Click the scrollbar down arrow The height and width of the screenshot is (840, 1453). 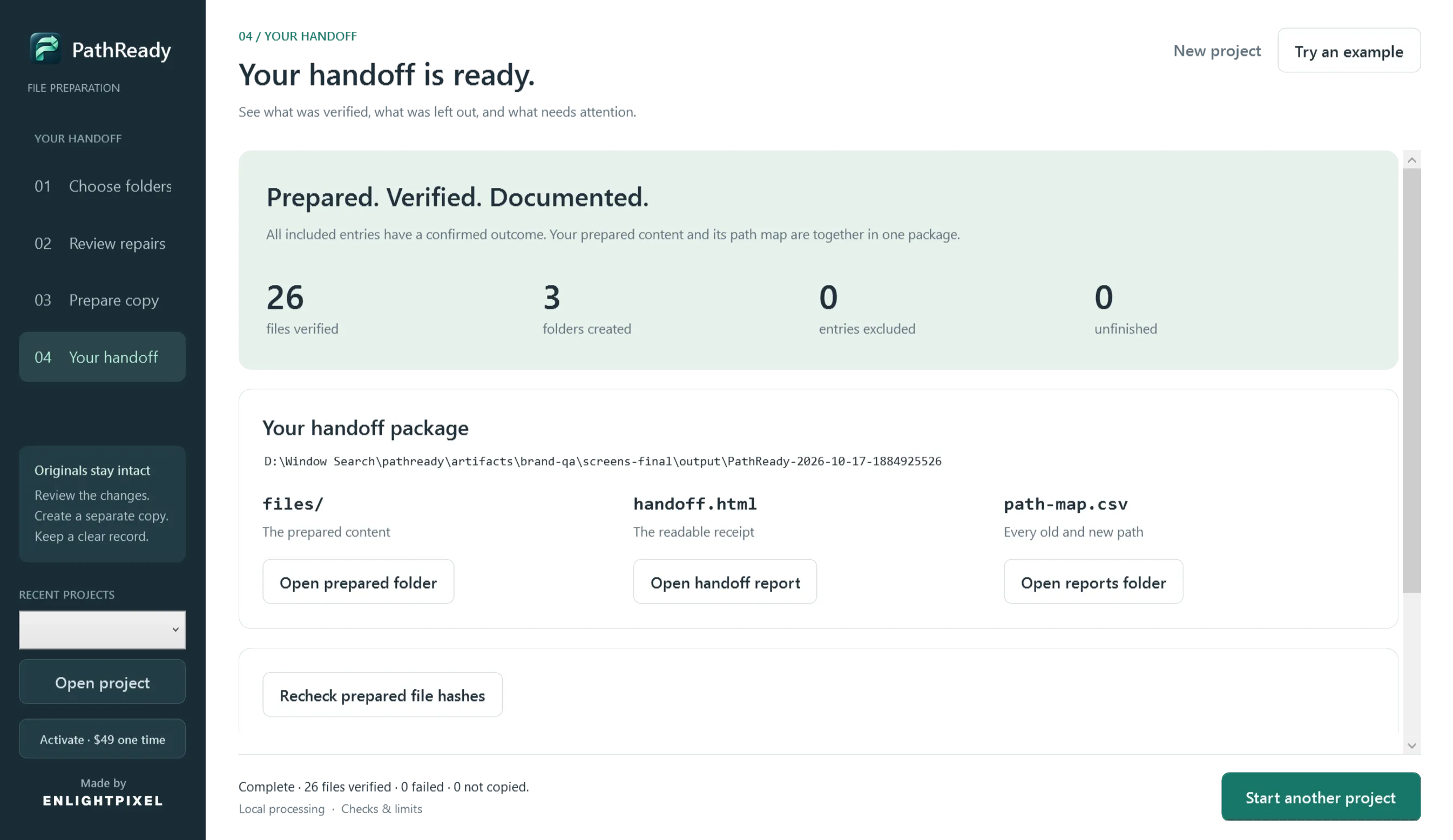click(1411, 745)
